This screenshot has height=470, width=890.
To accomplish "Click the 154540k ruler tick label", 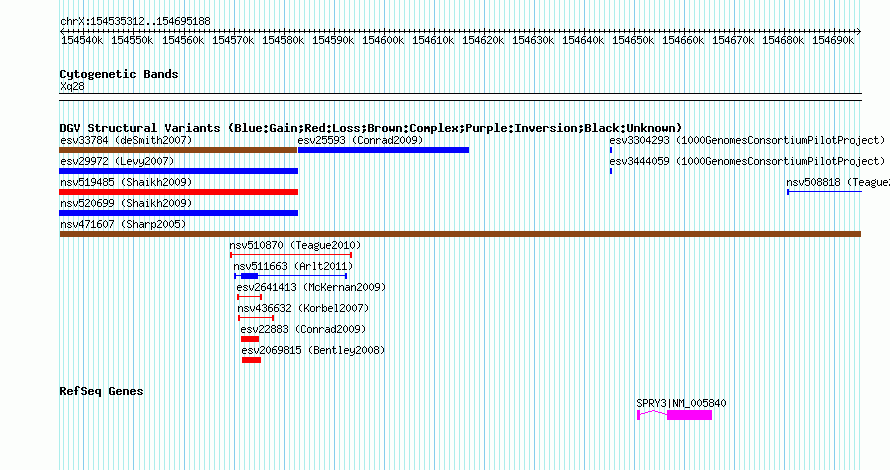I will pos(82,40).
